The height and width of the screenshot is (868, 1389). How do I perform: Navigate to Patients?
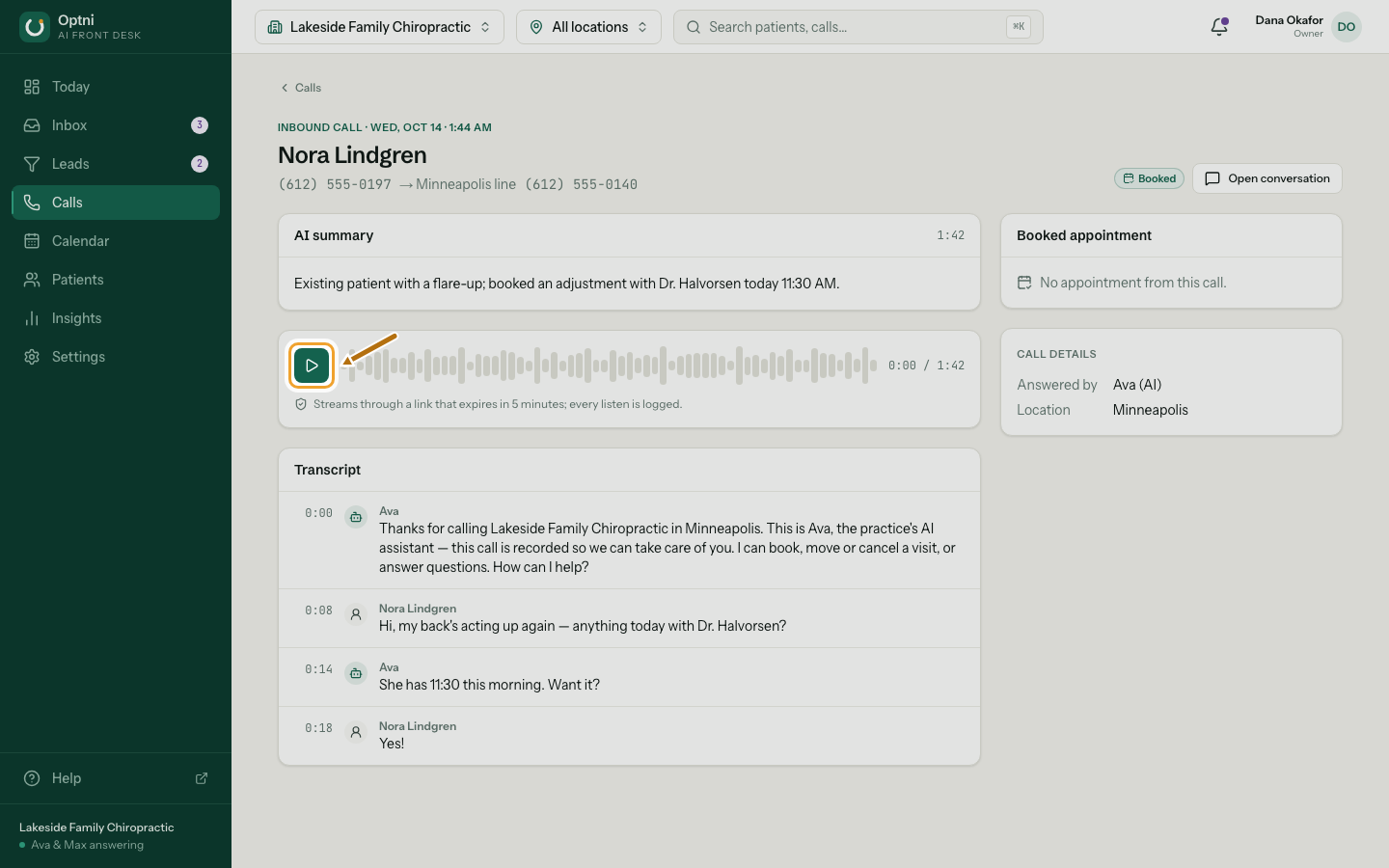116,280
